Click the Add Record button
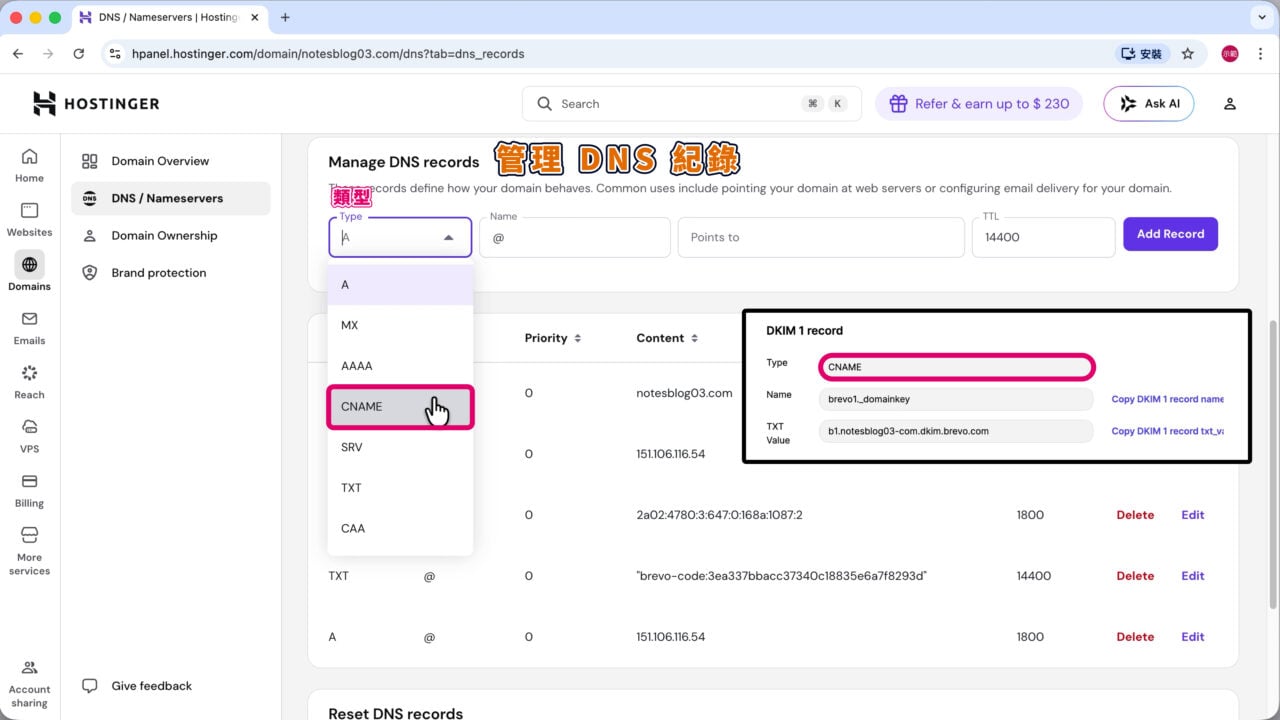Image resolution: width=1280 pixels, height=720 pixels. coord(1170,234)
